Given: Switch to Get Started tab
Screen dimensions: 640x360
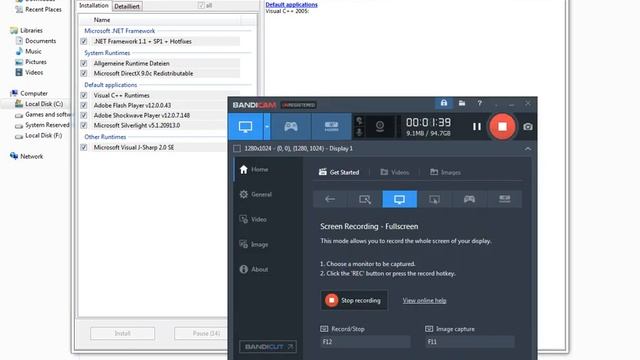Looking at the screenshot, I should [x=339, y=172].
